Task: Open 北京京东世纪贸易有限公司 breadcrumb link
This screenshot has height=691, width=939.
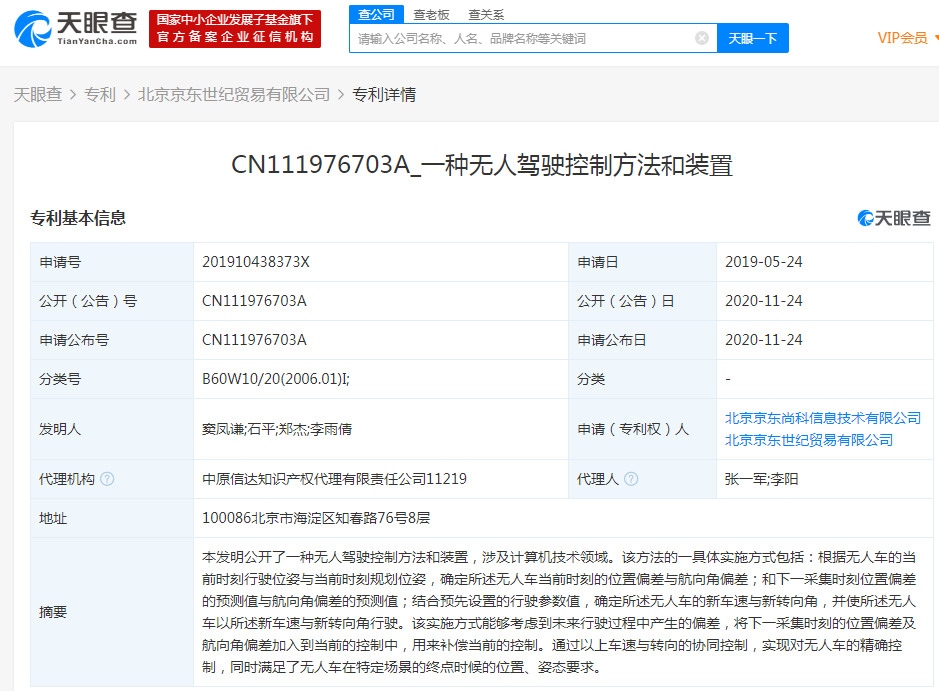Action: coord(234,95)
